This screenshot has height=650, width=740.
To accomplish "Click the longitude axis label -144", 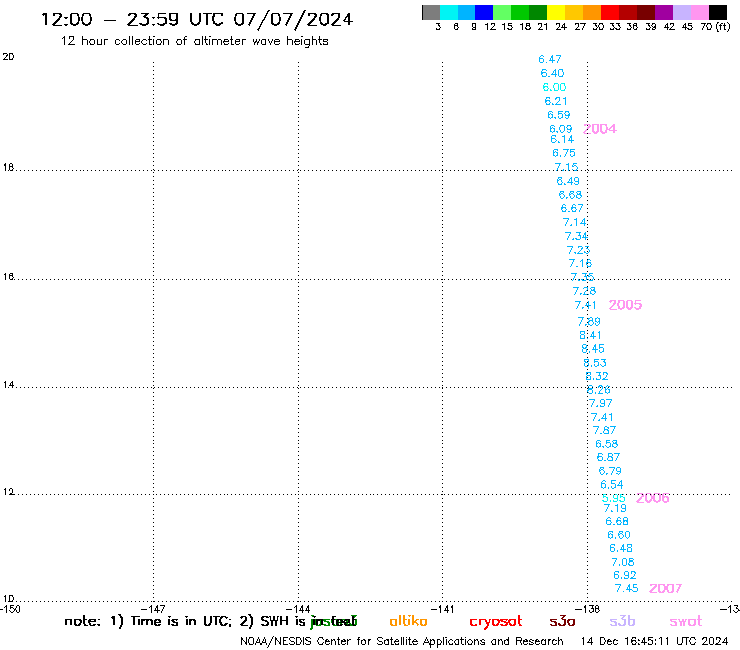I will point(298,609).
